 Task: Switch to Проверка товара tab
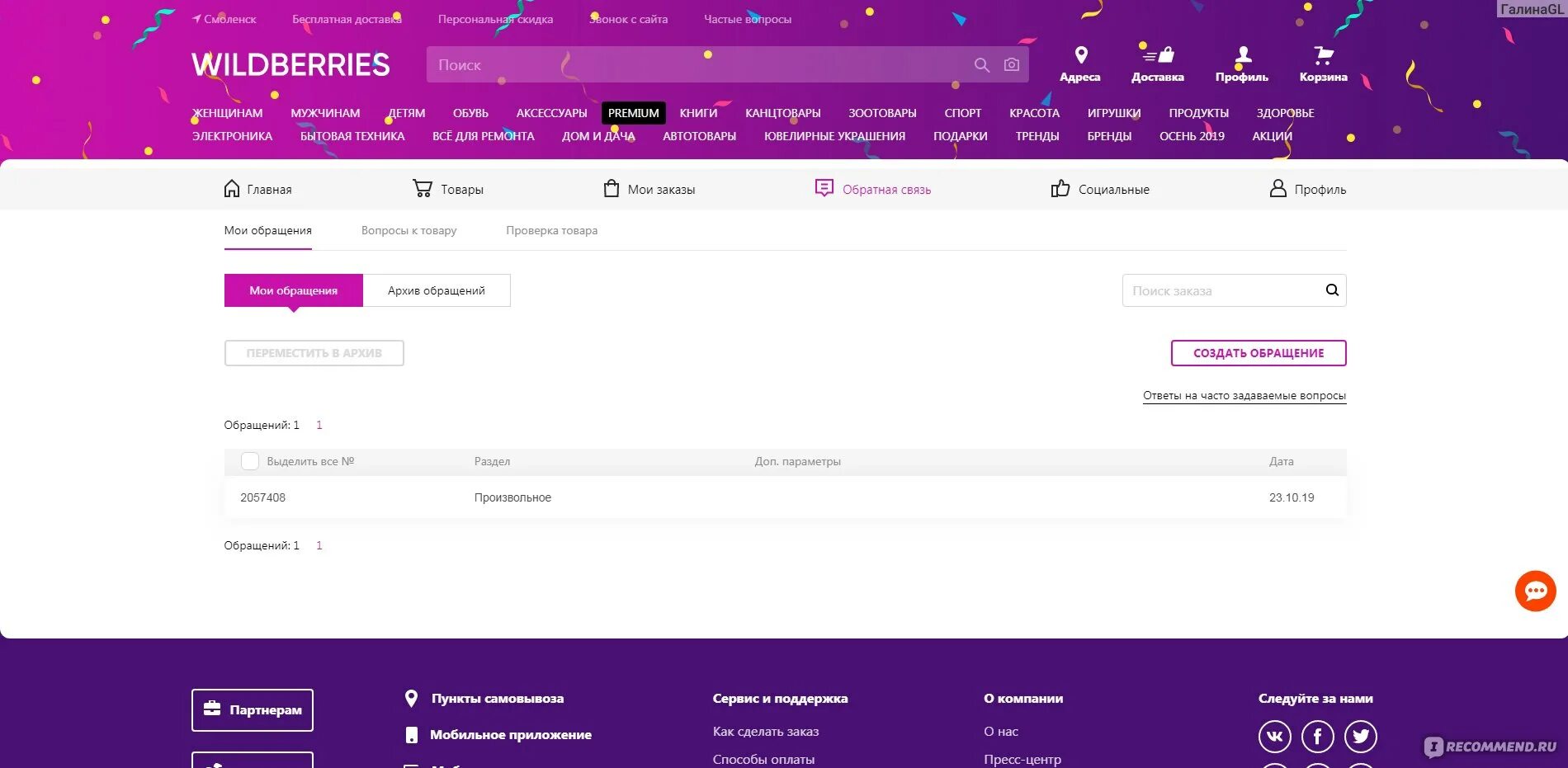tap(551, 230)
